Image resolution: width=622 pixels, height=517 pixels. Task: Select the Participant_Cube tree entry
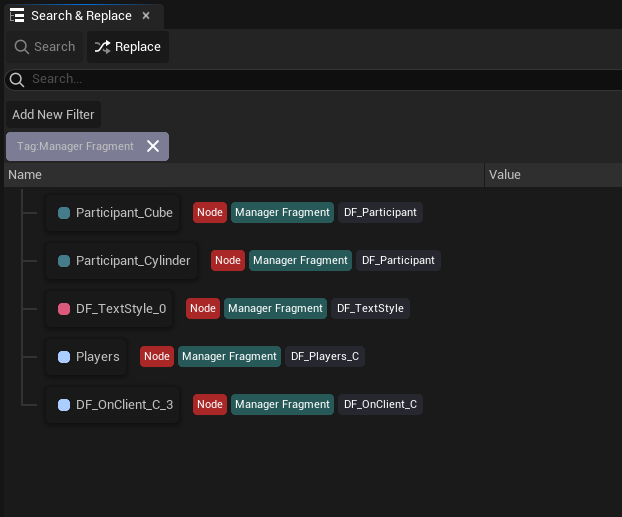124,212
